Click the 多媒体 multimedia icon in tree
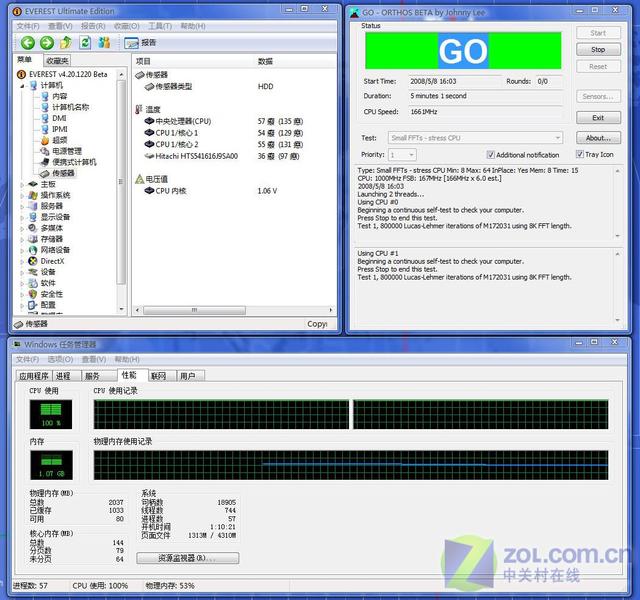640x600 pixels. click(x=33, y=228)
